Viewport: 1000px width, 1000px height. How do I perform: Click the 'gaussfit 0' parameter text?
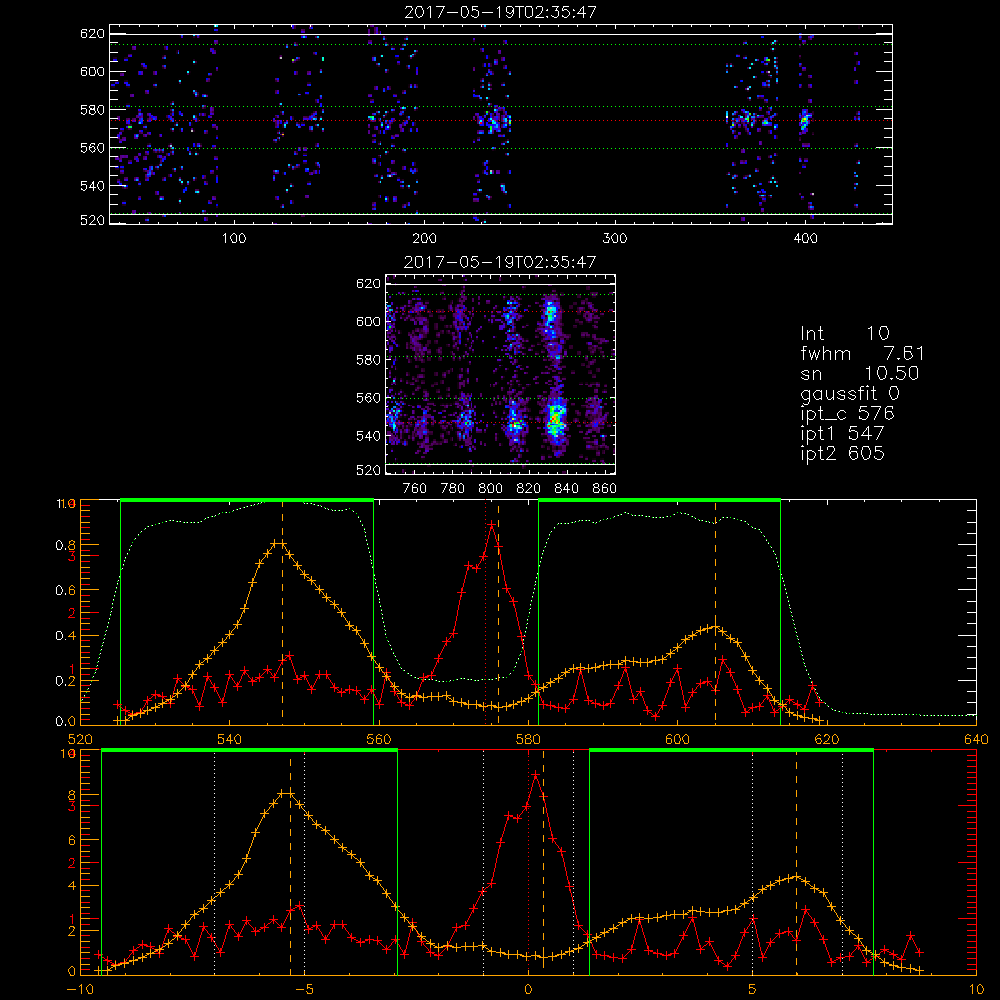pyautogui.click(x=849, y=394)
